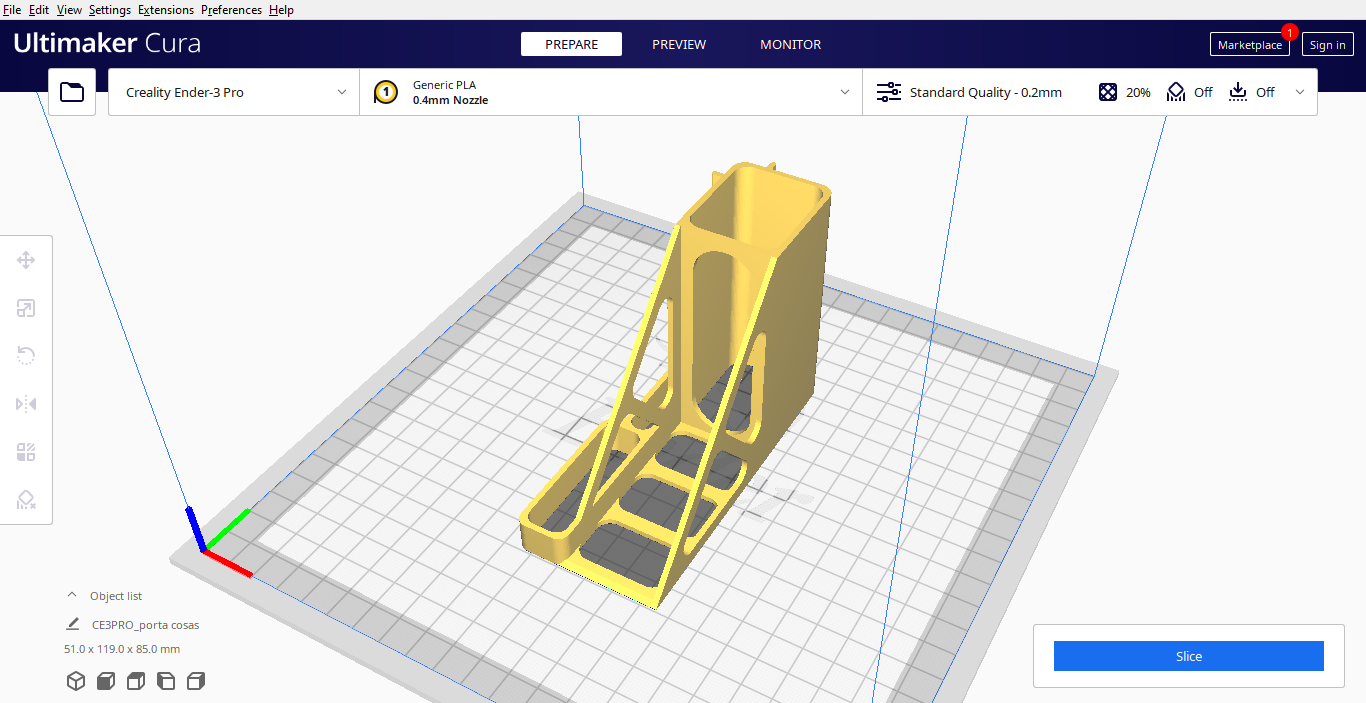This screenshot has height=703, width=1366.
Task: Select the Support Blocker tool
Action: pos(26,500)
